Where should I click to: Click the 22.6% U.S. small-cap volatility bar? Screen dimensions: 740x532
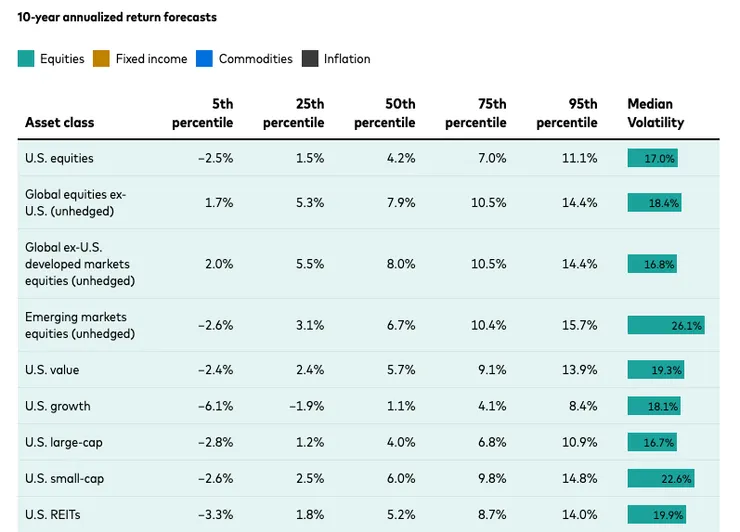coord(661,479)
